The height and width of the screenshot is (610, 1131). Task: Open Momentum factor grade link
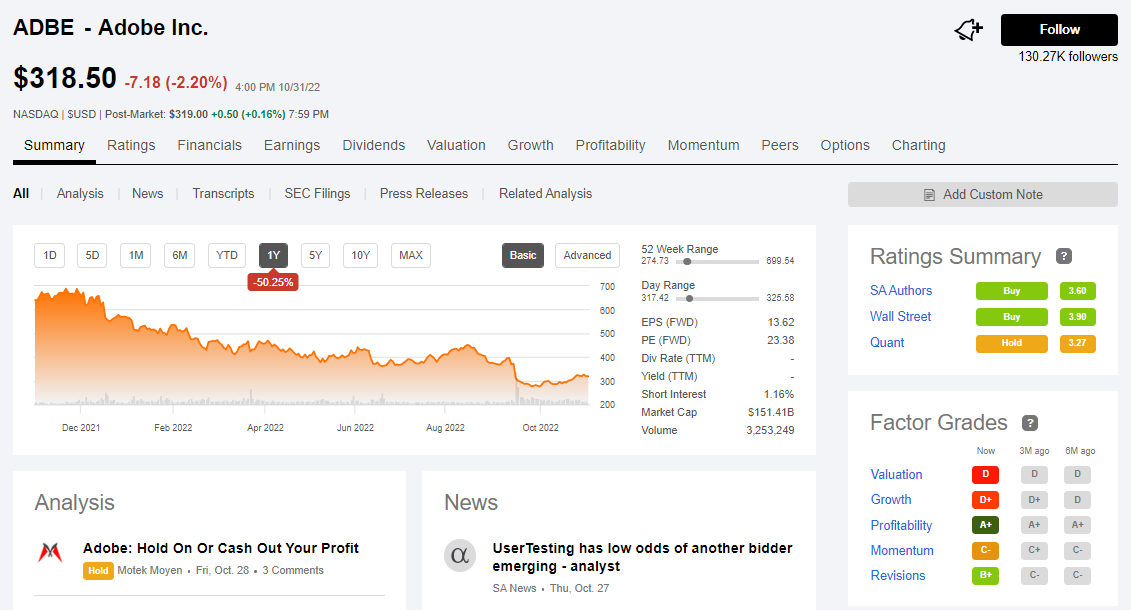902,550
